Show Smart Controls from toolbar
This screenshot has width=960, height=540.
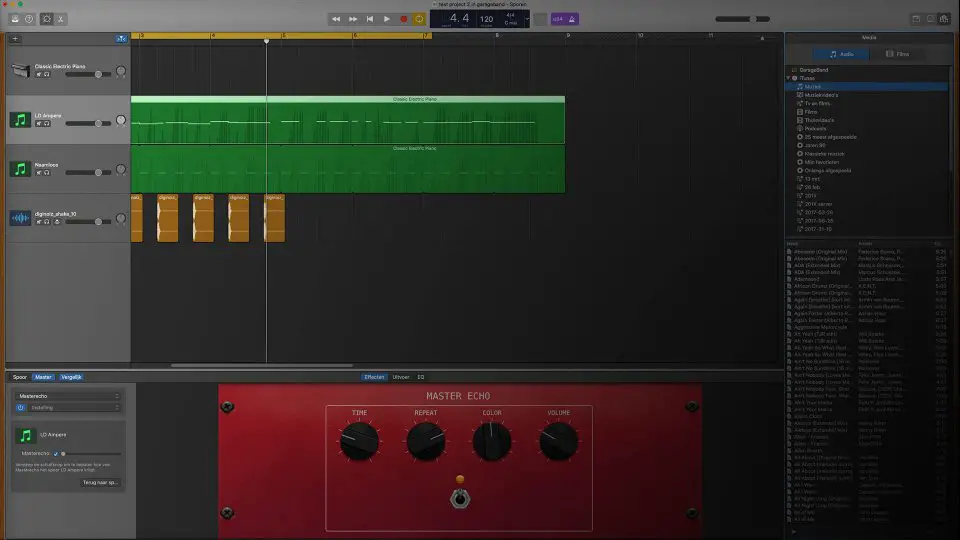(47, 19)
